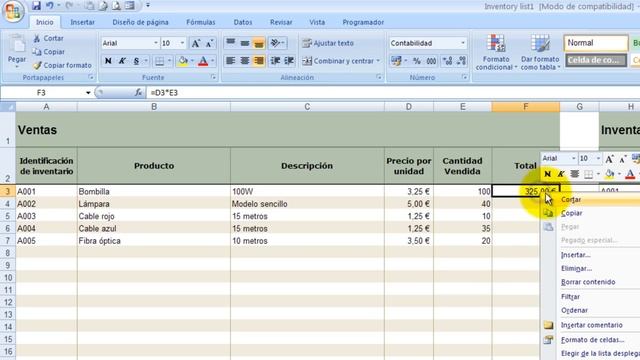Undo the last action
This screenshot has width=640, height=360.
[x=49, y=6]
